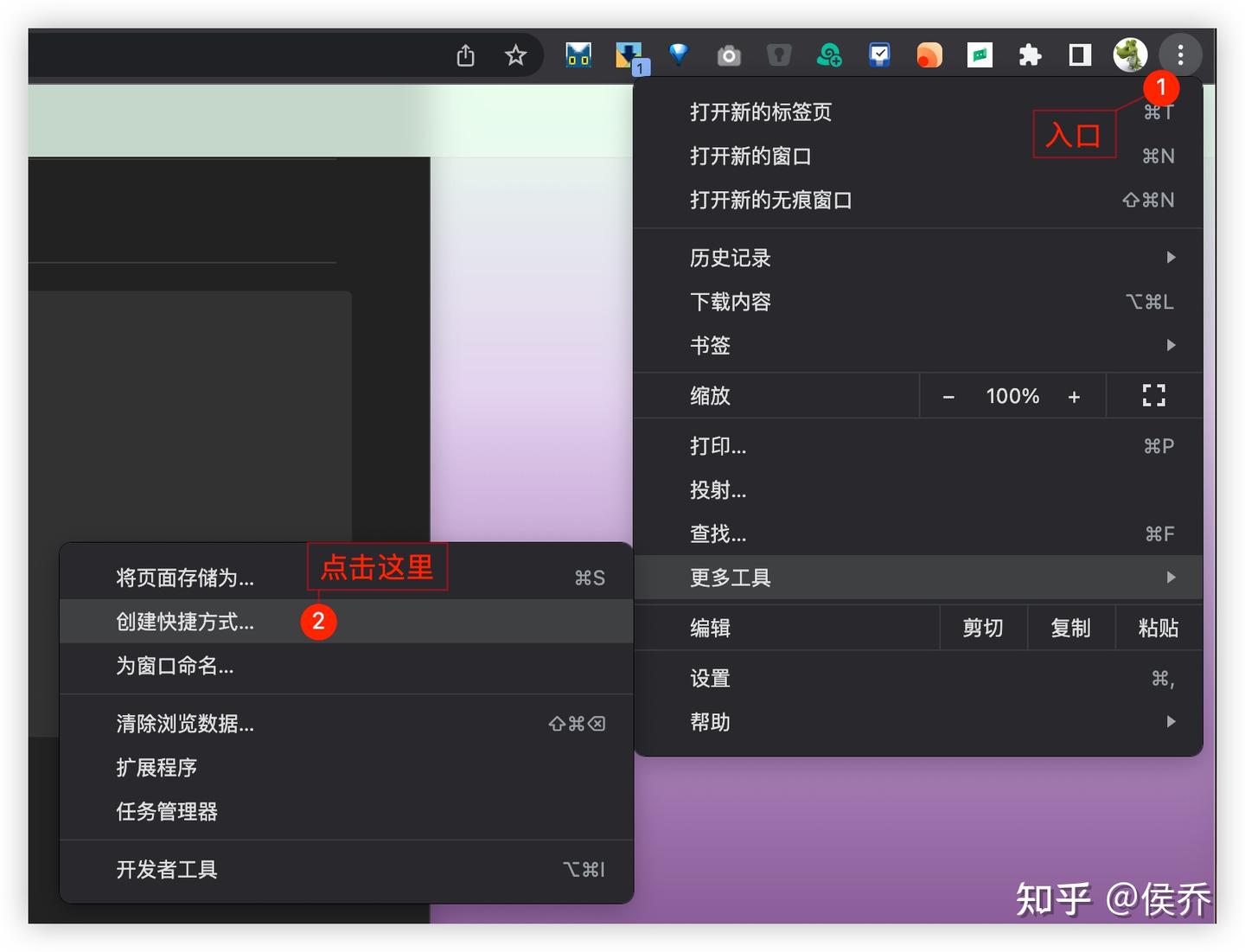This screenshot has height=952, width=1245.
Task: Click the camera screenshot extension icon
Action: point(729,54)
